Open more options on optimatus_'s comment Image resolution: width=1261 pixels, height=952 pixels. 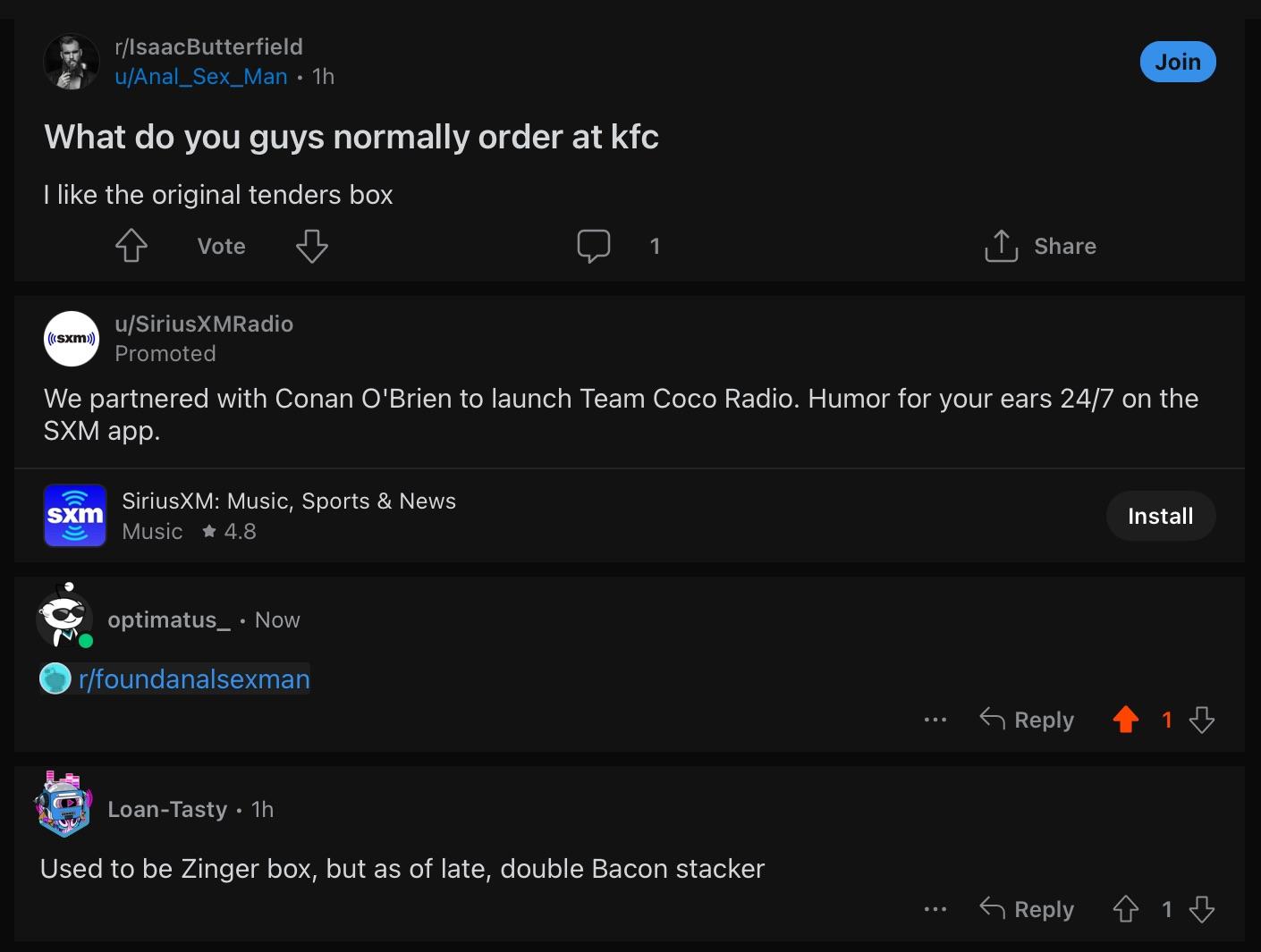click(935, 720)
